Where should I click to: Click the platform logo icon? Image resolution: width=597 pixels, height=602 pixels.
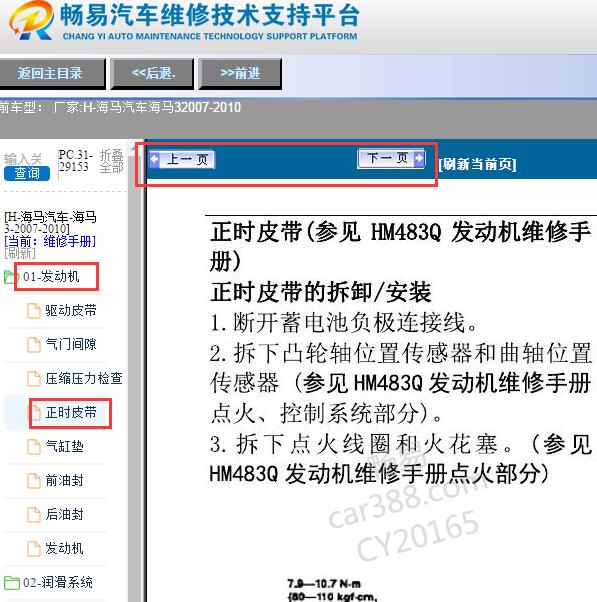[31, 20]
